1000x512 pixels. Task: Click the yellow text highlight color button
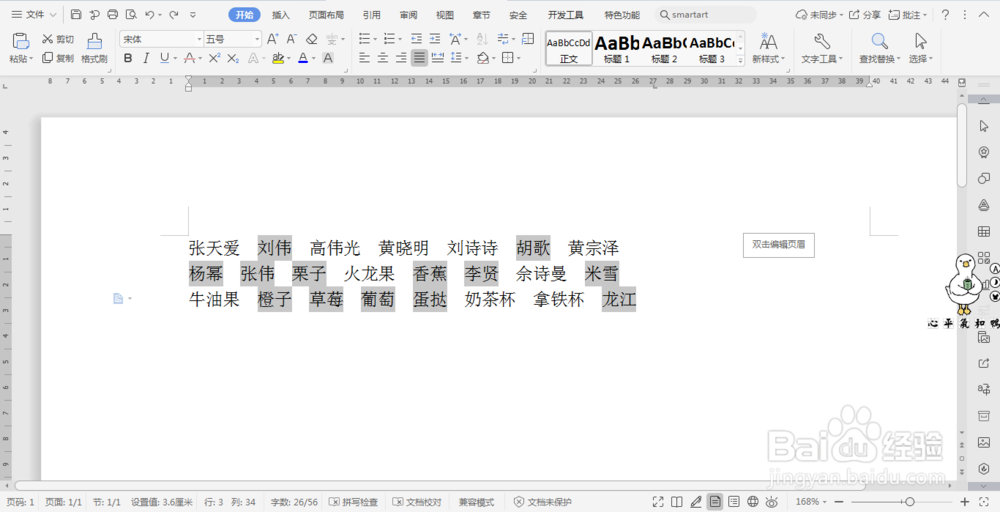[278, 58]
